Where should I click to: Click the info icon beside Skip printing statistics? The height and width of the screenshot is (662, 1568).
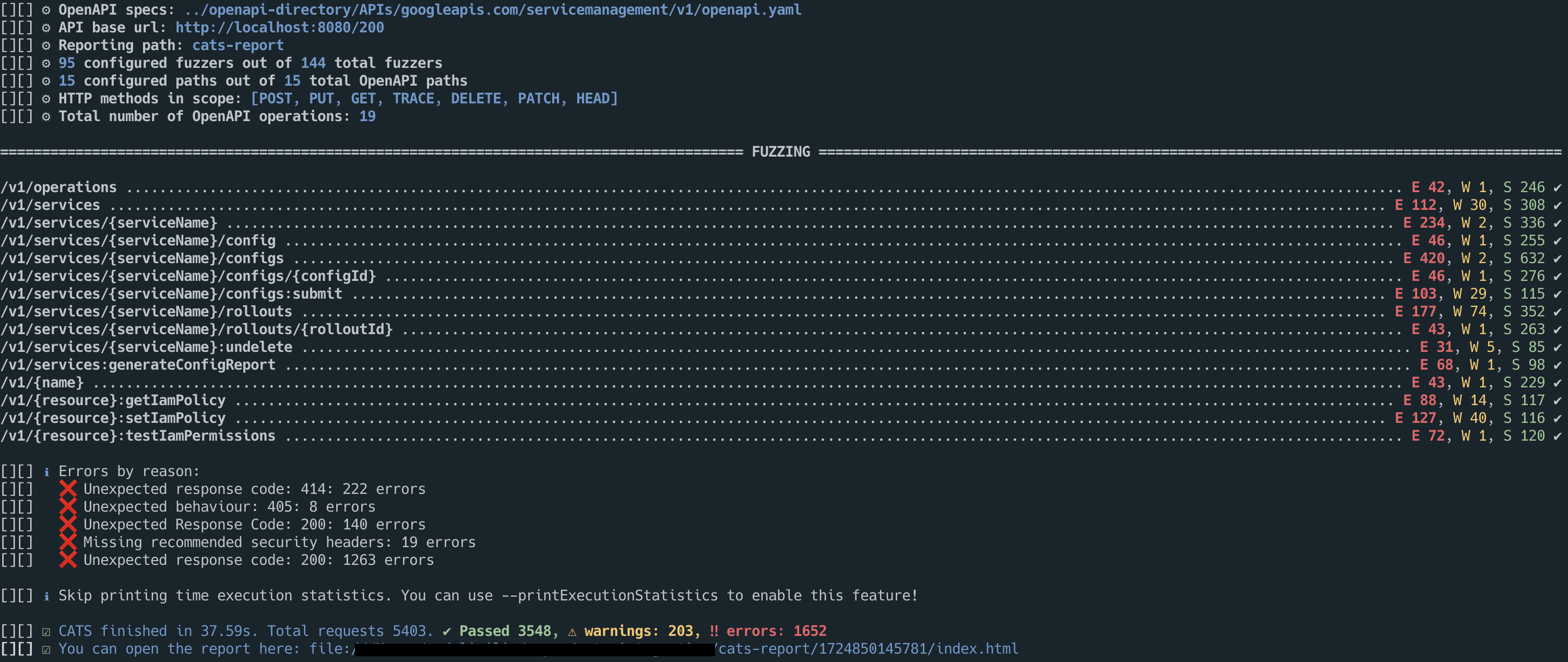(46, 596)
